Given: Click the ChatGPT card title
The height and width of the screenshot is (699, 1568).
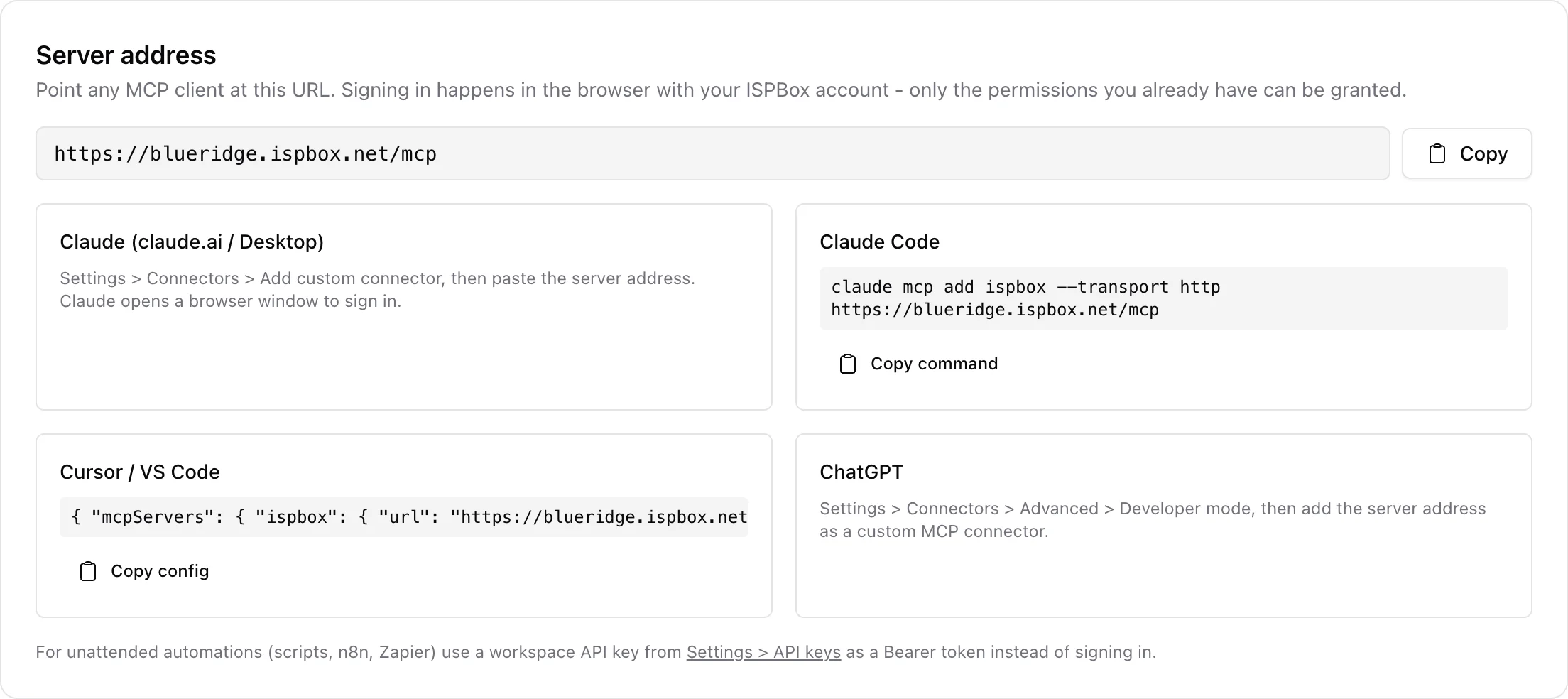Looking at the screenshot, I should click(x=861, y=472).
